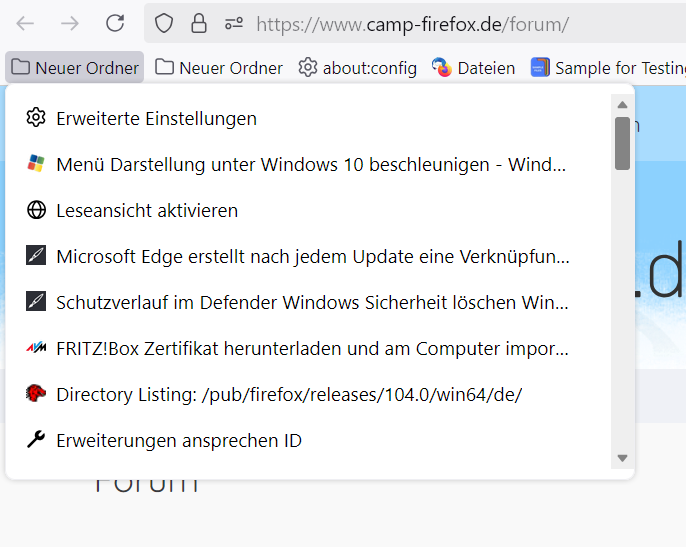Open the Microsoft Edge erstellt Verknüpfung bookmark
Viewport: 686px width, 547px height.
click(312, 256)
